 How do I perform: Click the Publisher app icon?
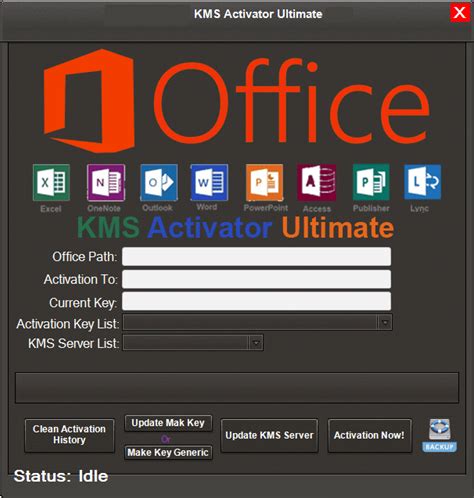[x=371, y=182]
